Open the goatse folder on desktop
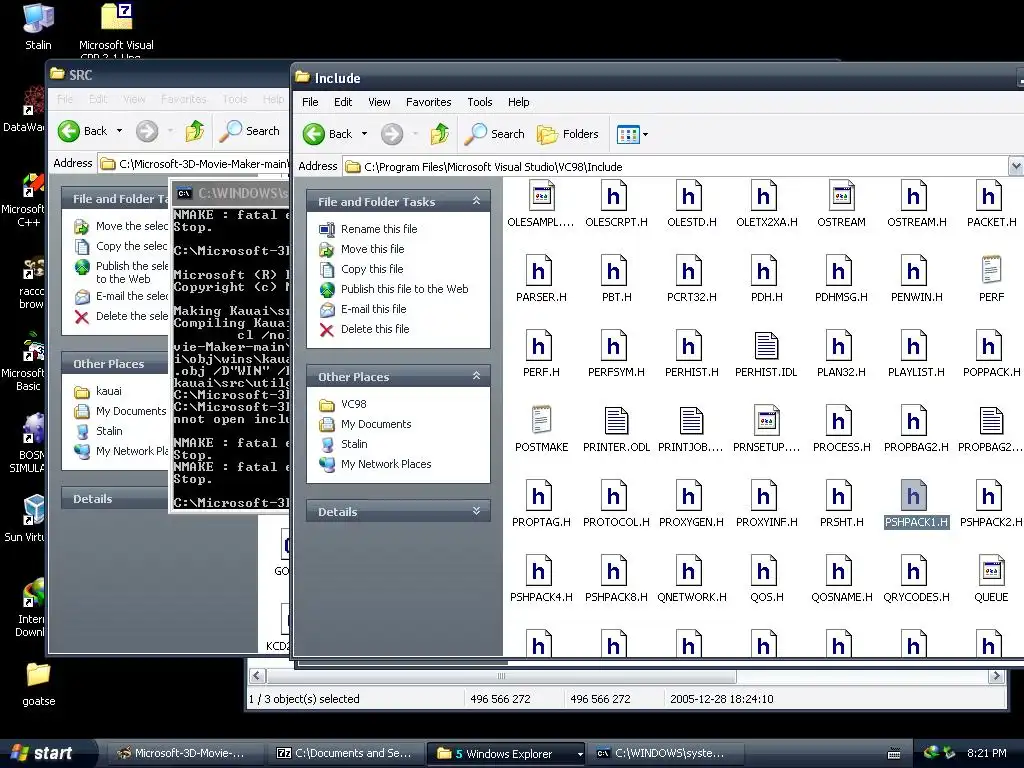1024x768 pixels. coord(39,684)
